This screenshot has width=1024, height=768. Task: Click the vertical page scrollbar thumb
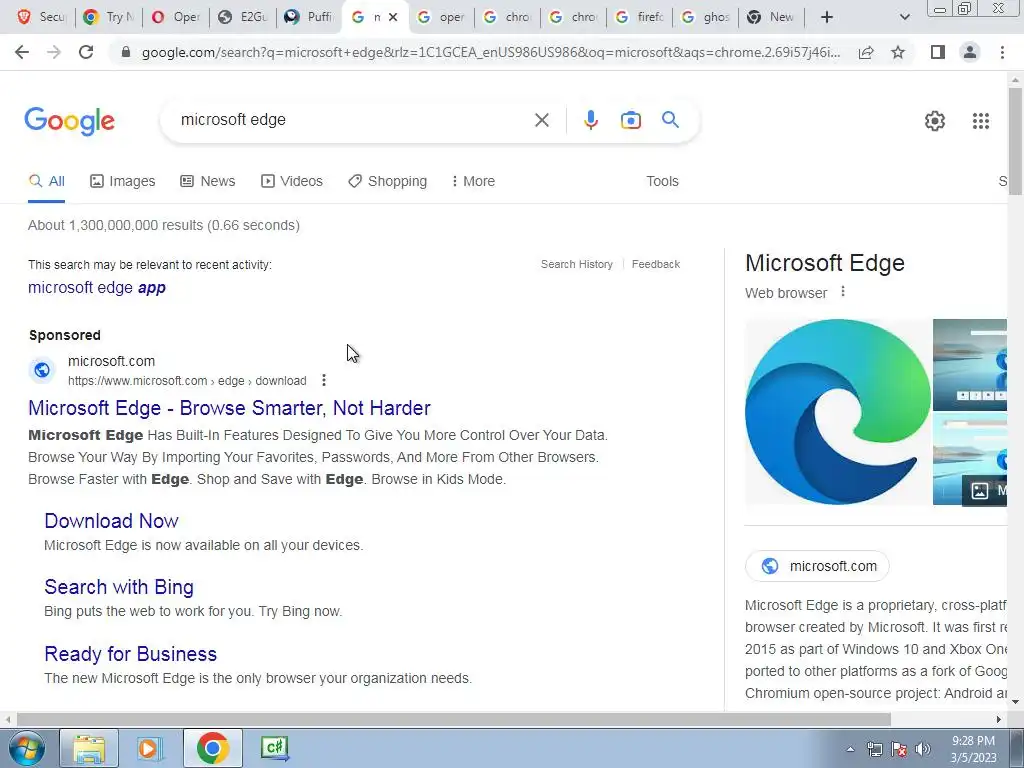(1015, 140)
